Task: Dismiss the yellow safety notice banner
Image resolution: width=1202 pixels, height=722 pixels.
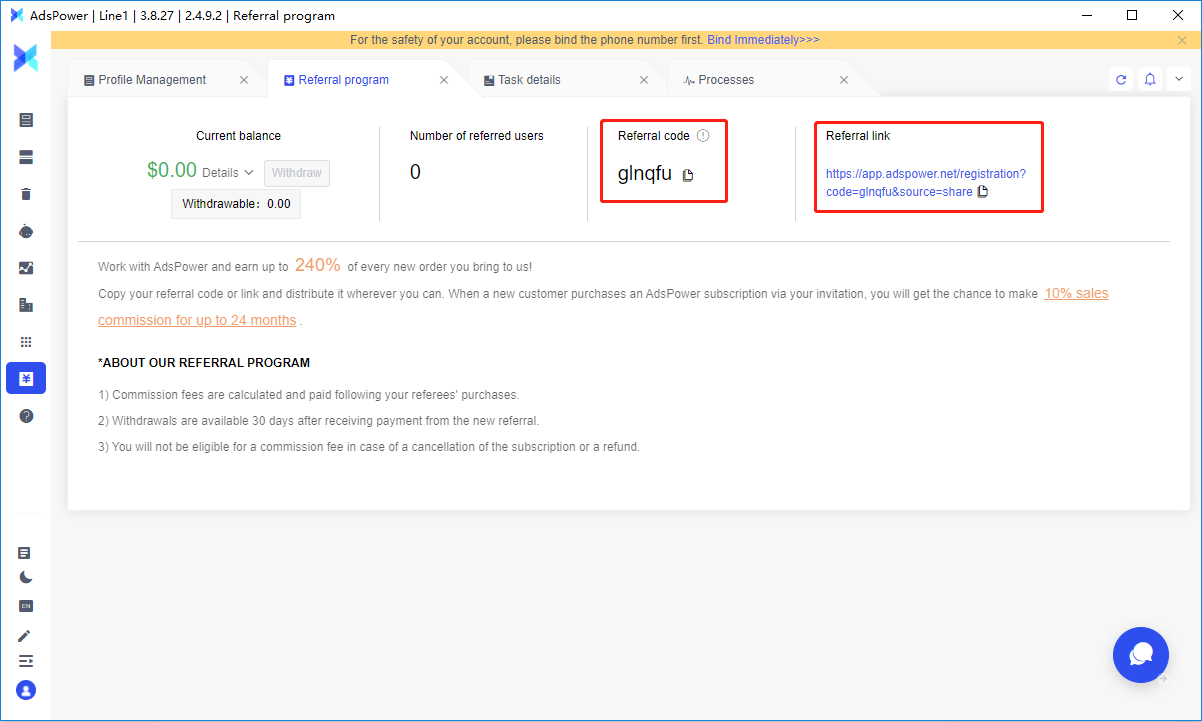Action: pos(1182,40)
